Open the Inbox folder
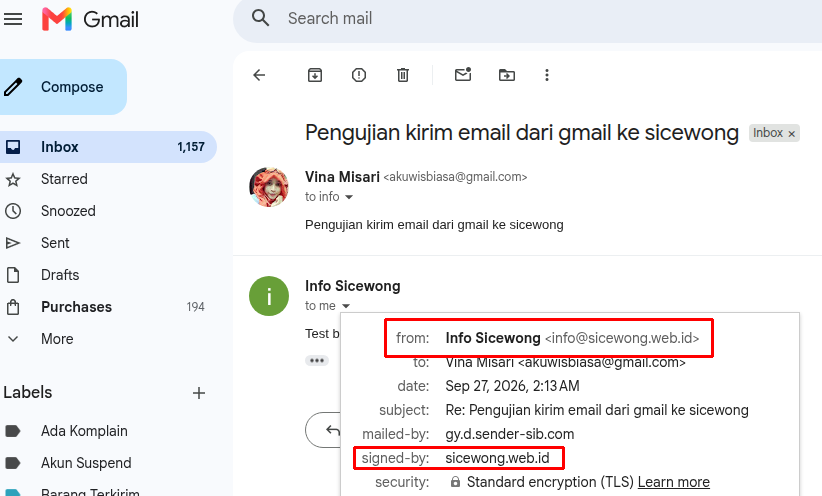The image size is (822, 496). 107,147
